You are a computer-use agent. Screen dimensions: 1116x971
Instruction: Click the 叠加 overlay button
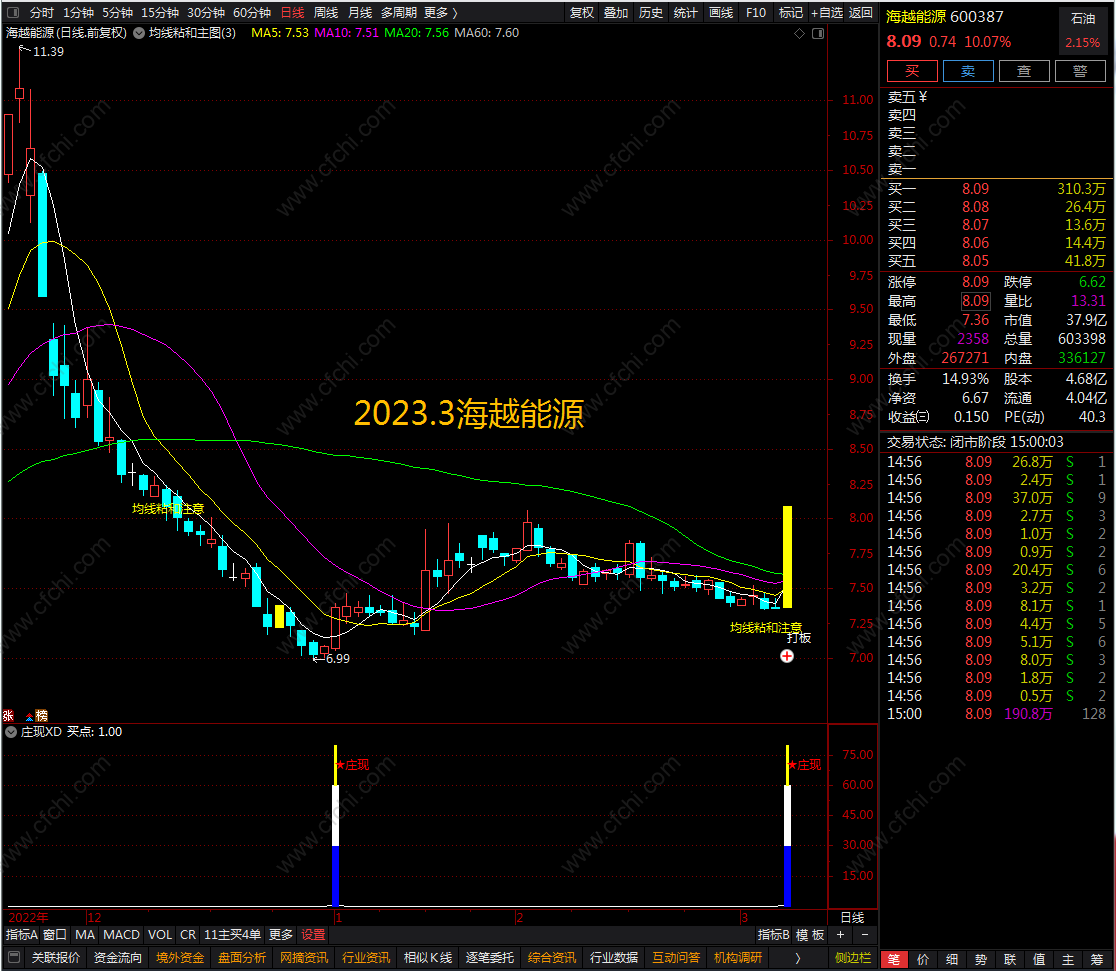coord(616,13)
